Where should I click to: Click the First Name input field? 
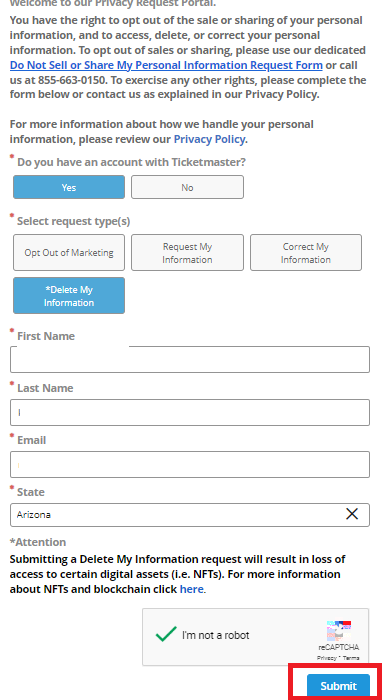(190, 359)
